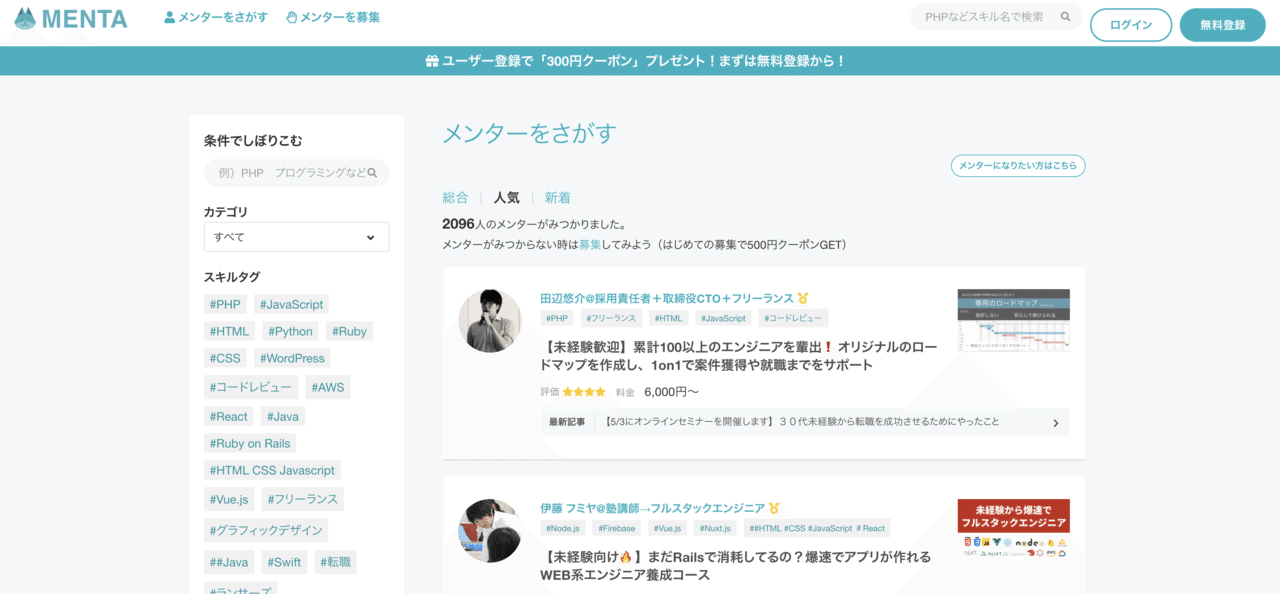1280x594 pixels.
Task: Click ##HTML #CSS #JavaScript # React tag
Action: [817, 528]
